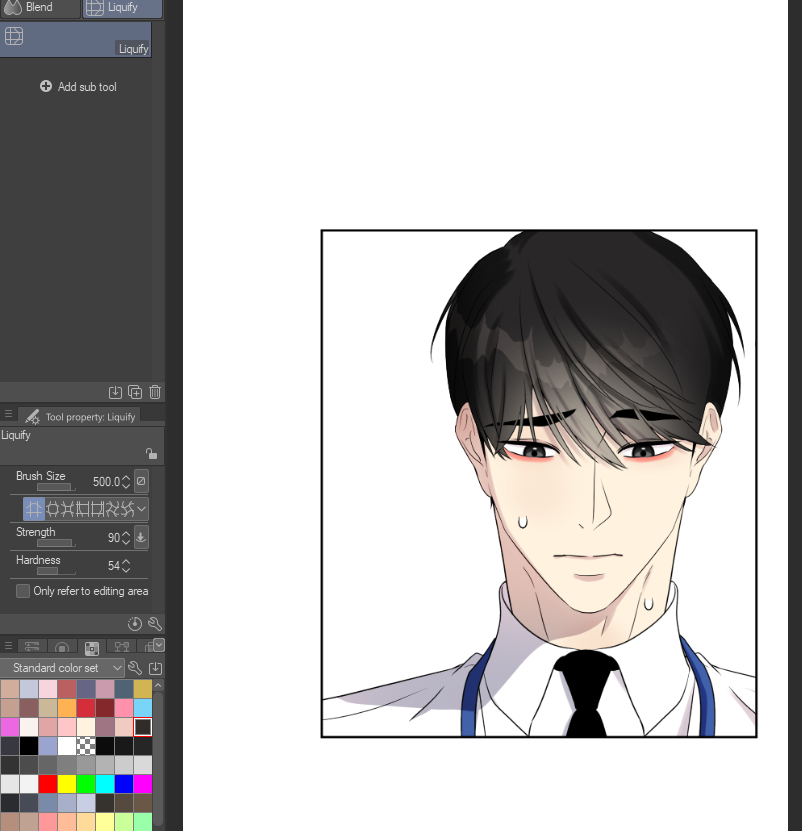Switch to the Color circle panel icon

pyautogui.click(x=62, y=646)
